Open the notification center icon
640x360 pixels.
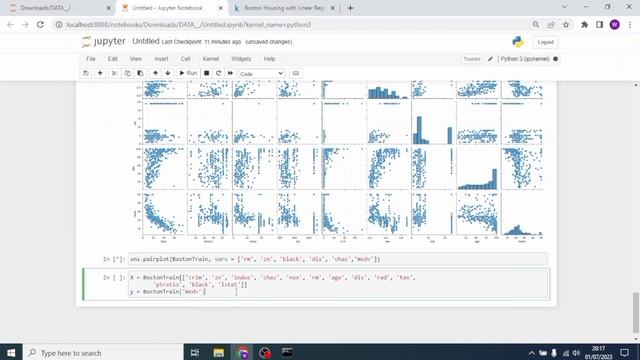point(624,353)
